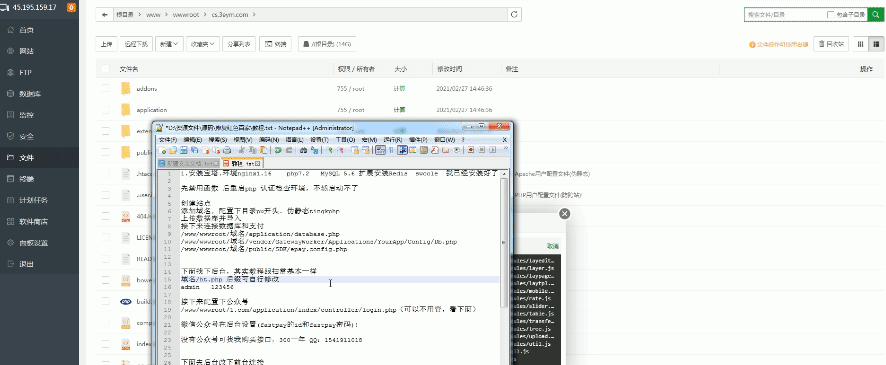Click the Open file icon in Notepad++ toolbar
The height and width of the screenshot is (365, 886).
point(173,150)
